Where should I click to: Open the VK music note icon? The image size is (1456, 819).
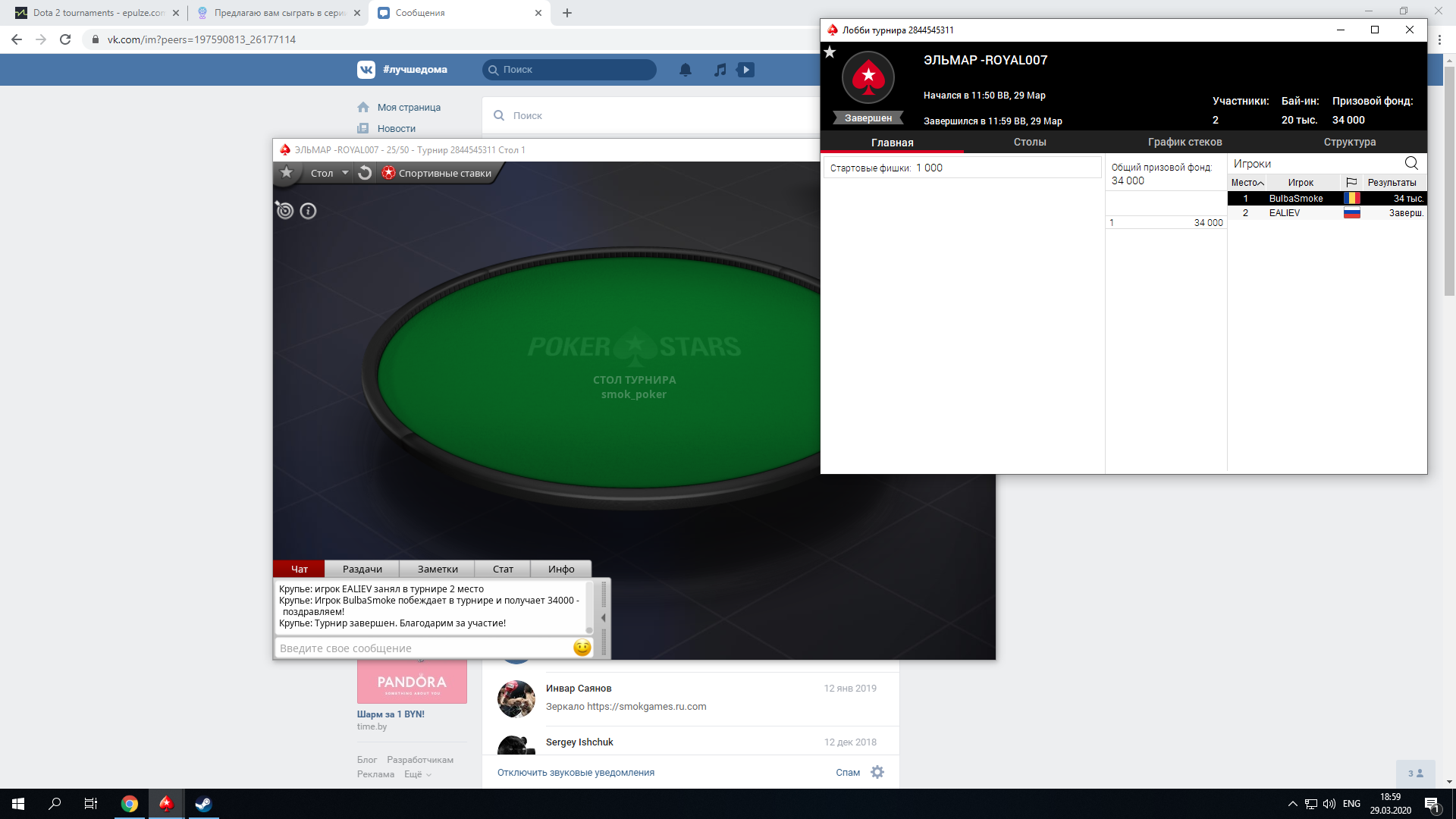720,70
